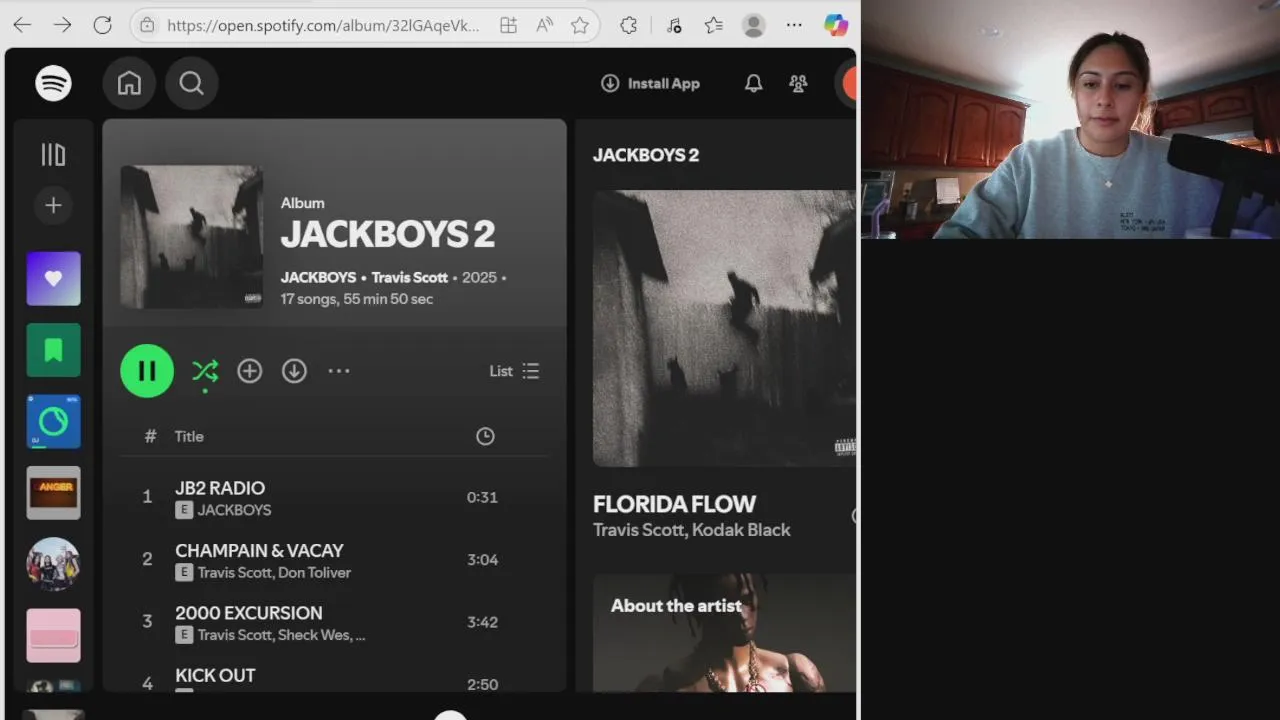Open Travis Scott artist link in header
1280x720 pixels.
(x=409, y=277)
